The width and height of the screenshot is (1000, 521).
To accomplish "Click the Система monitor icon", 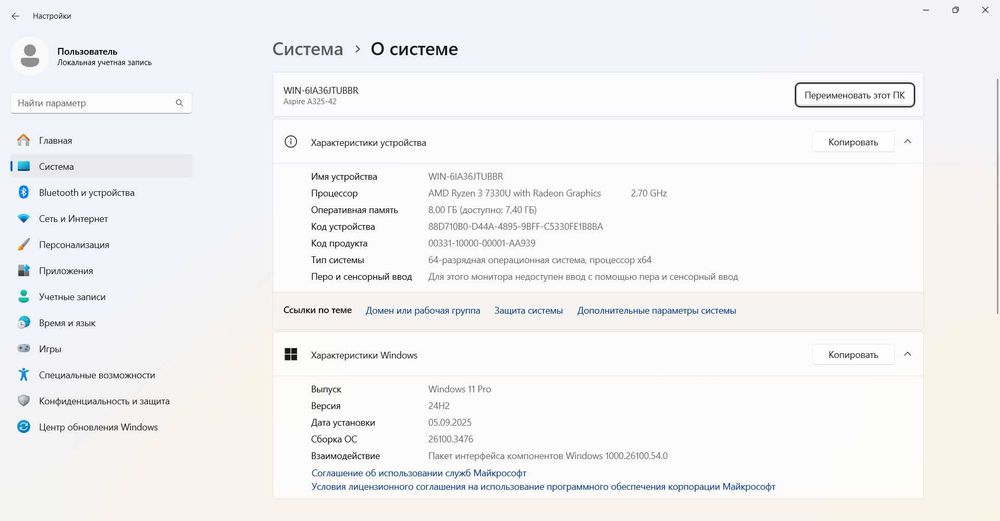I will pyautogui.click(x=24, y=166).
